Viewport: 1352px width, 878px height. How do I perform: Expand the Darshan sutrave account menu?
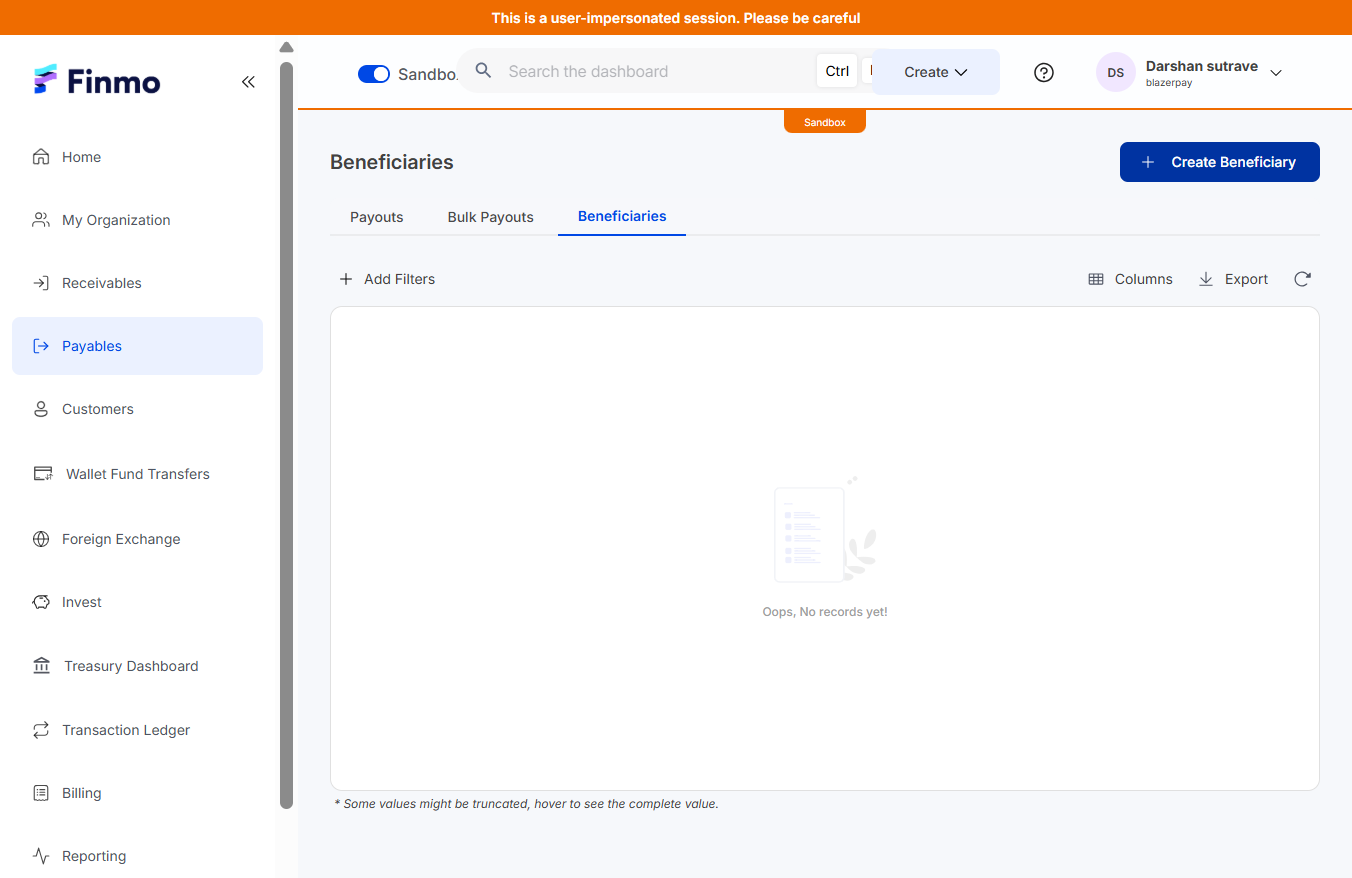1276,73
